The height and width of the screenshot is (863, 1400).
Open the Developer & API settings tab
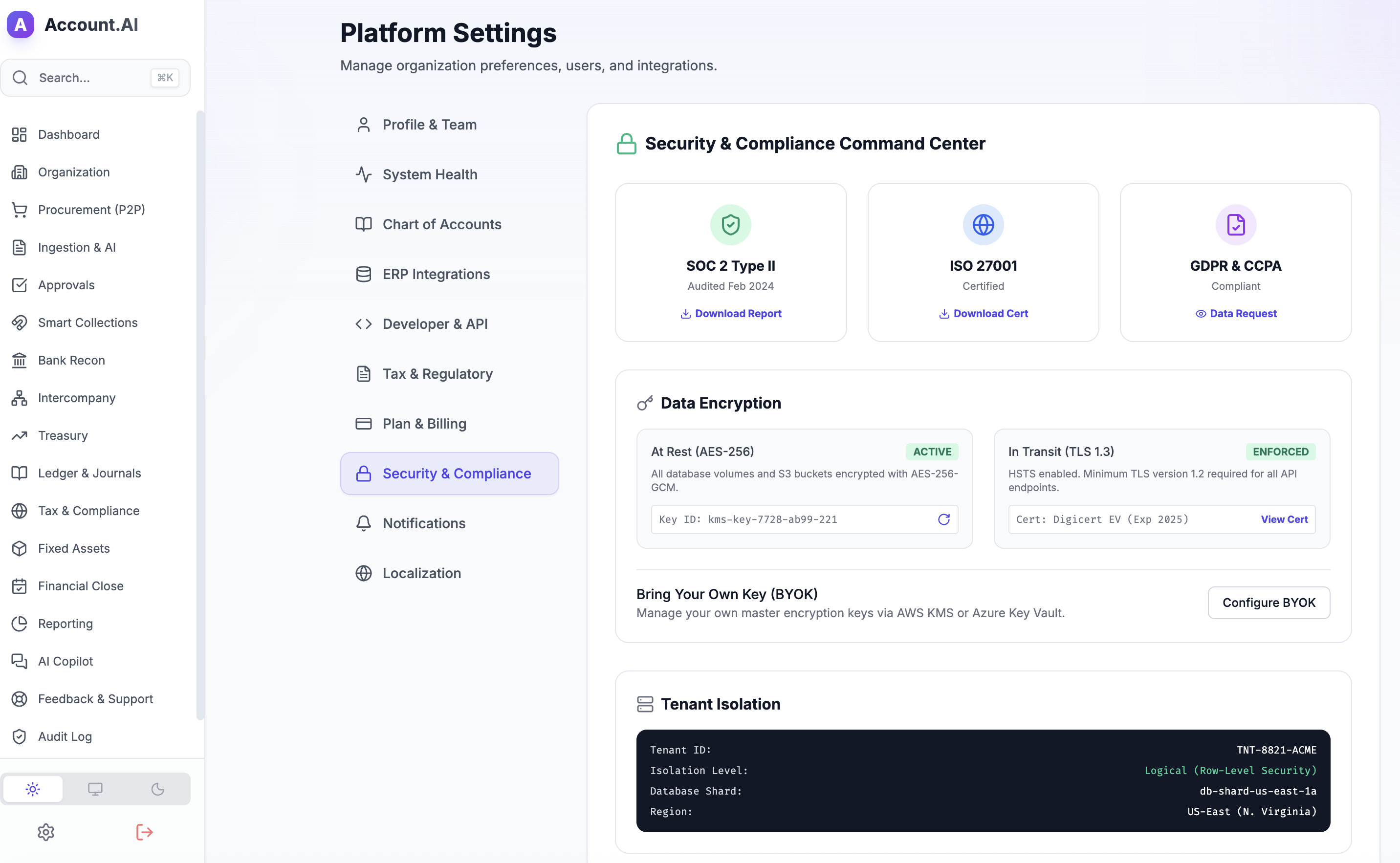coord(435,324)
